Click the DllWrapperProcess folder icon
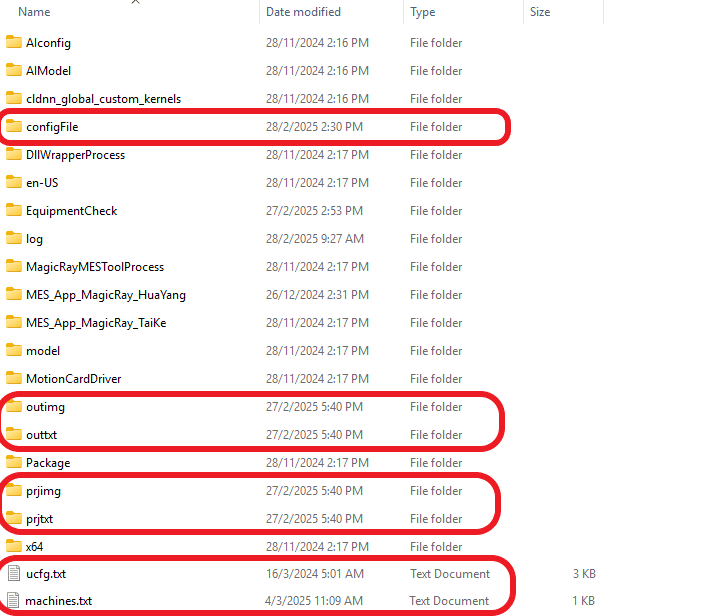 14,154
